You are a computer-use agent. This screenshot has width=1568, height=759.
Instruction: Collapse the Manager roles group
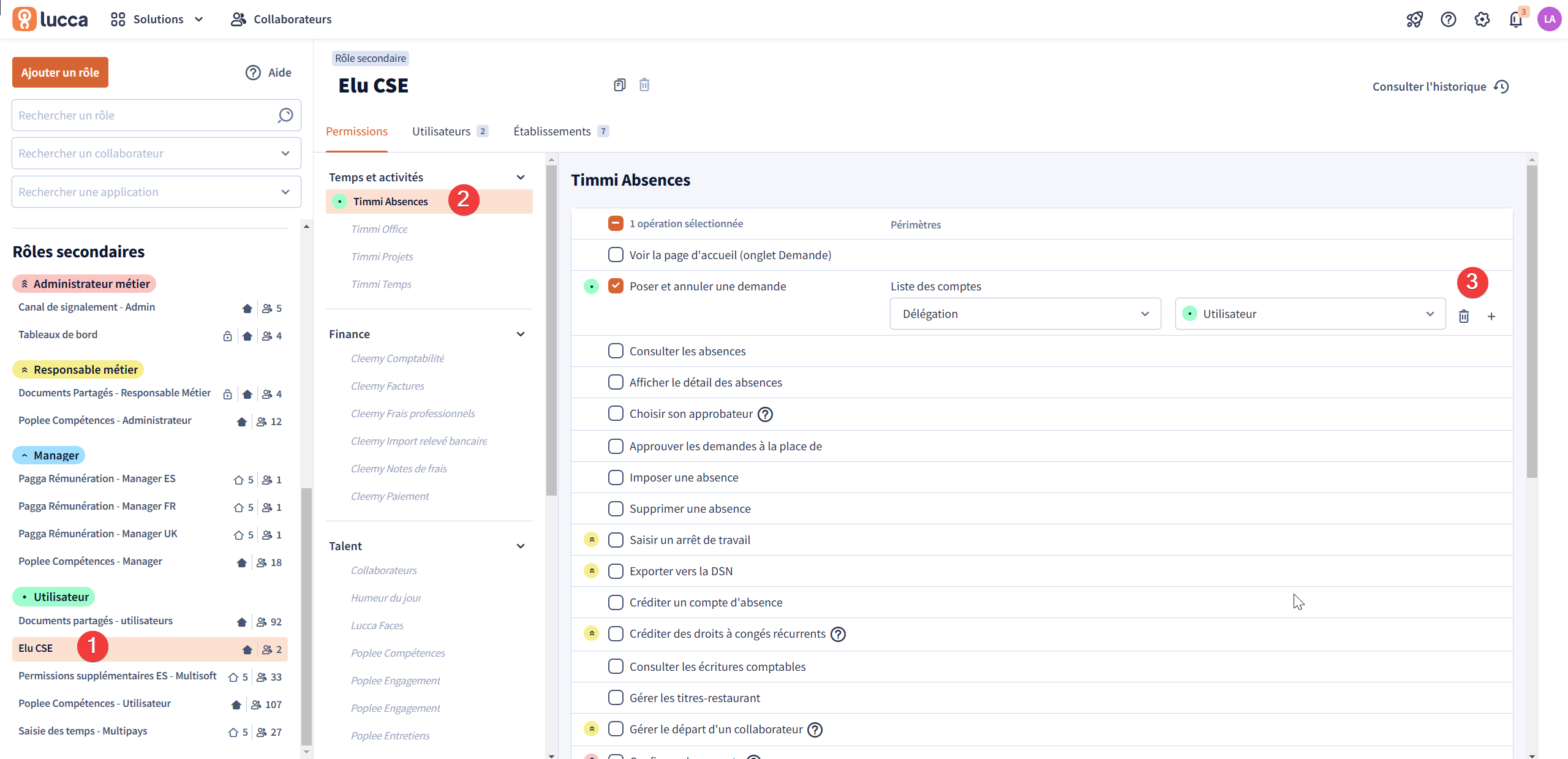click(49, 455)
